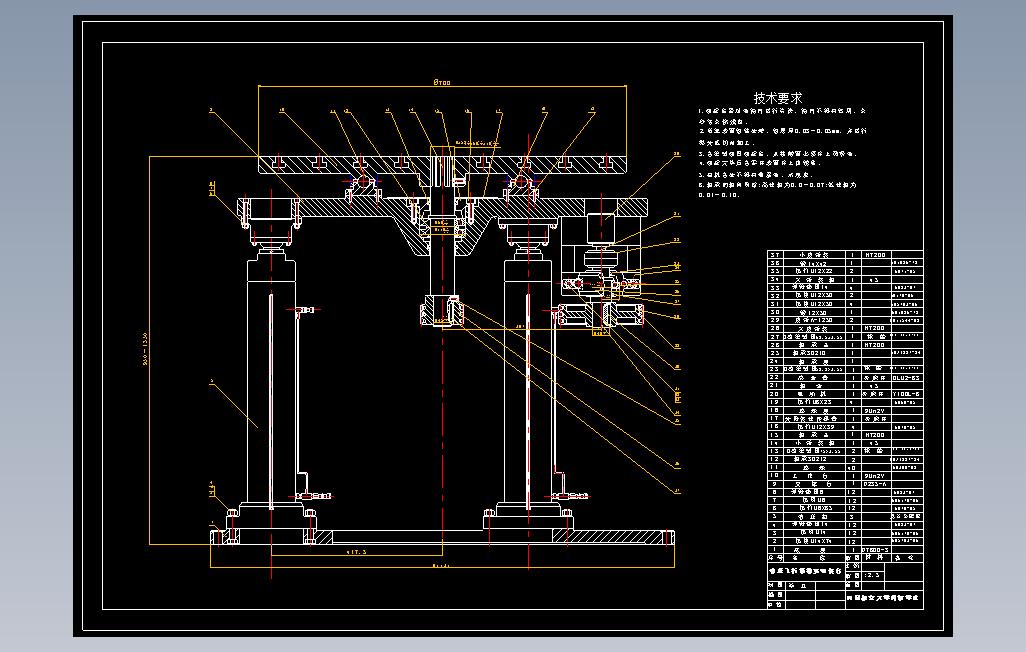This screenshot has height=652, width=1026.
Task: Select the 900~1350 vertical height dimension
Action: (145, 348)
